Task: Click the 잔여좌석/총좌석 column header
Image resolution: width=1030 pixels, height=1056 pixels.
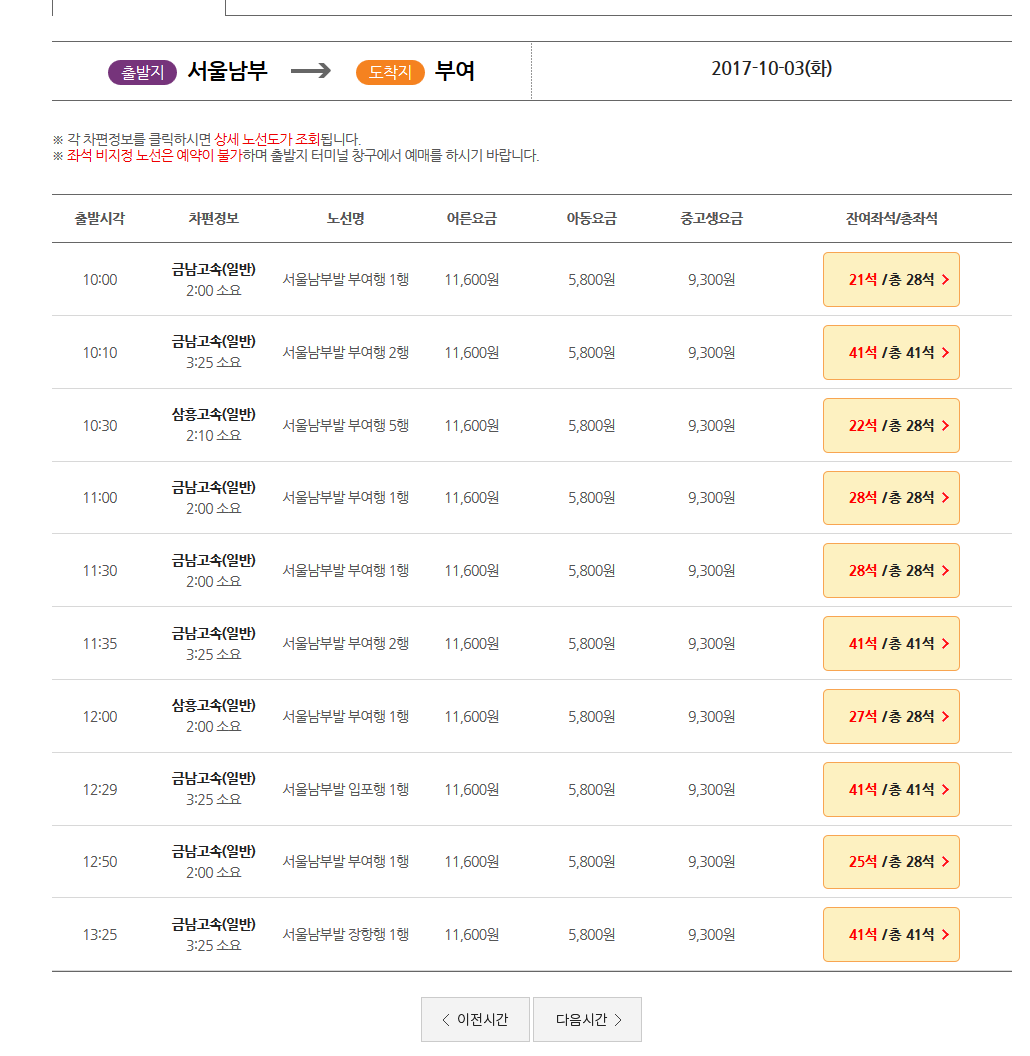Action: tap(891, 219)
